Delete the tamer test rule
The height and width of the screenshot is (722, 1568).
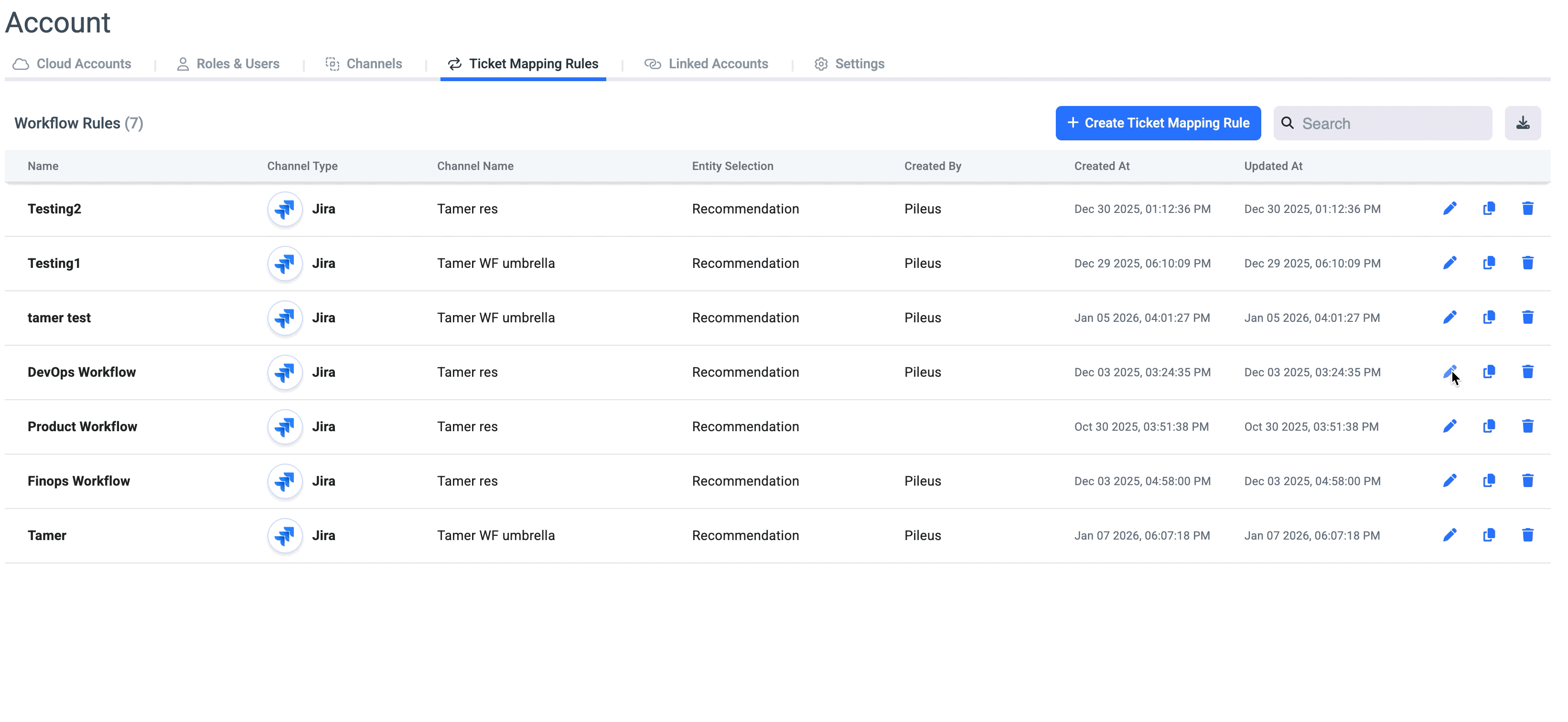click(x=1527, y=318)
